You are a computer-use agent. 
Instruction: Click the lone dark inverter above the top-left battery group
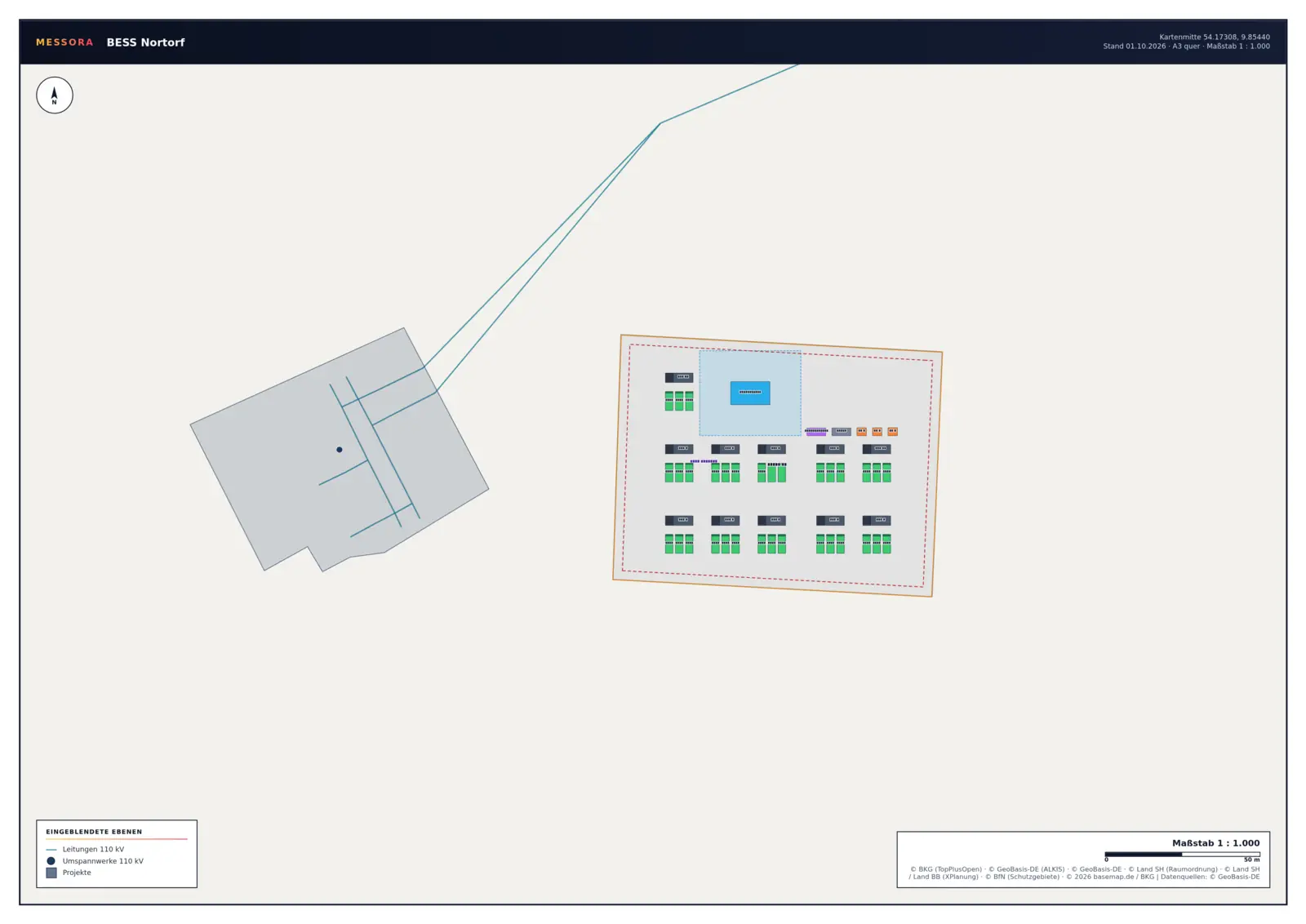pos(679,377)
